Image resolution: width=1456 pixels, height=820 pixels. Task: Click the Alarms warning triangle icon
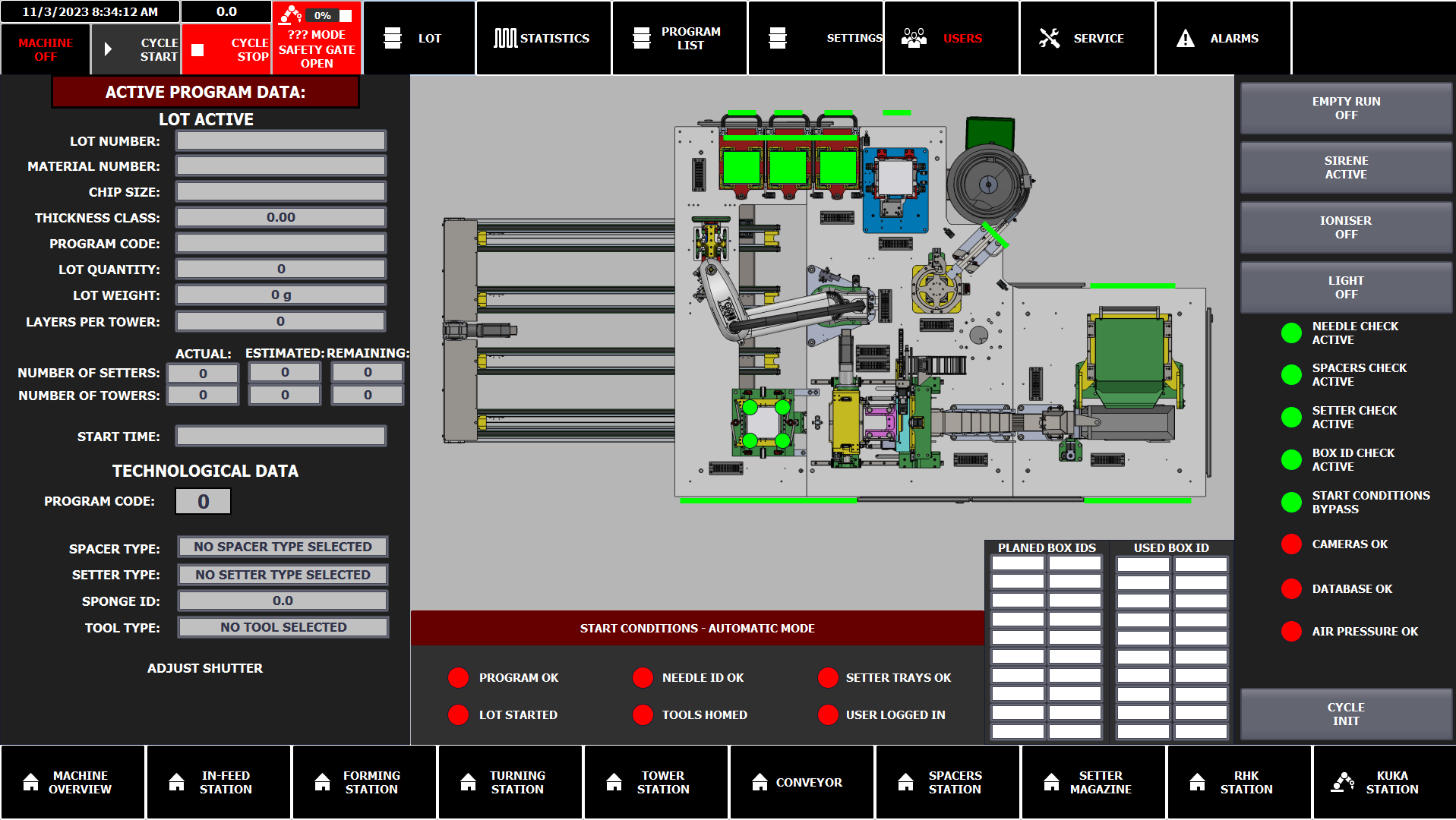coord(1185,38)
